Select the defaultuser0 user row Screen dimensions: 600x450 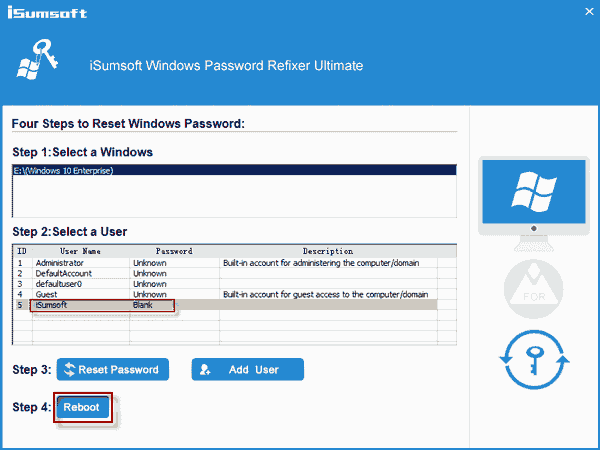[226, 284]
